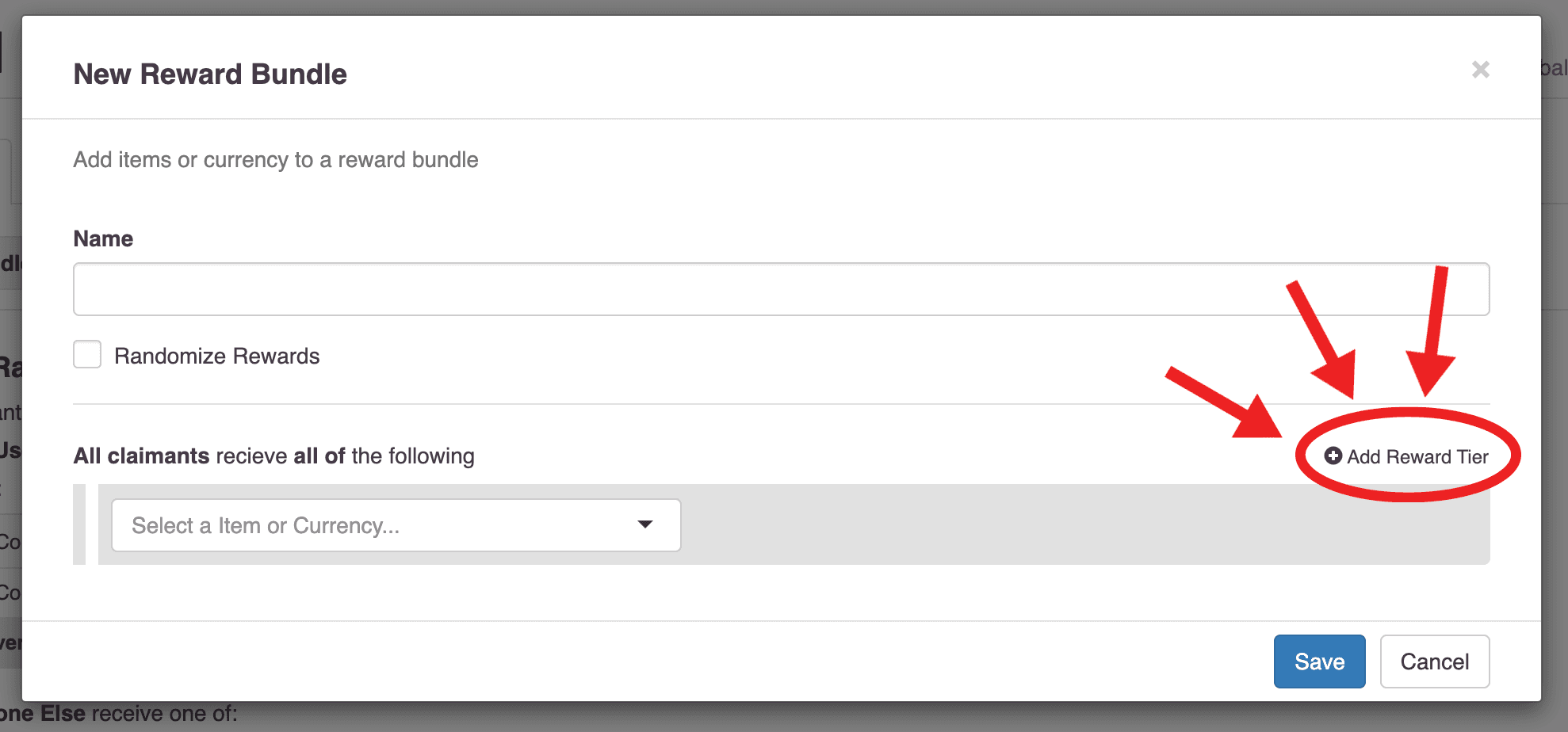Save the new reward bundle
Viewport: 1568px width, 732px height.
coord(1319,661)
